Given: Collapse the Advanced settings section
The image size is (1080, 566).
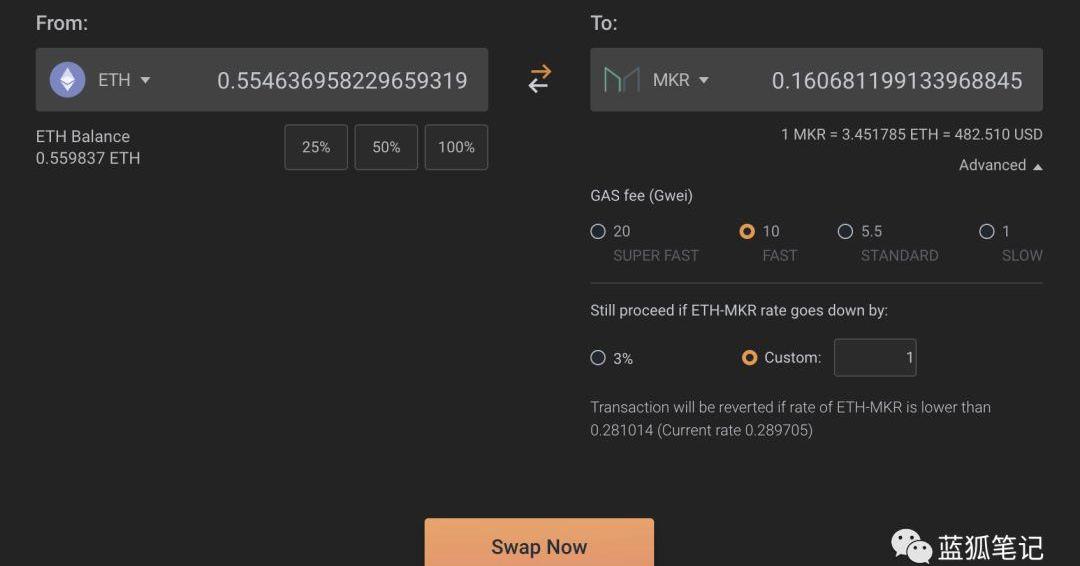Looking at the screenshot, I should (1000, 165).
